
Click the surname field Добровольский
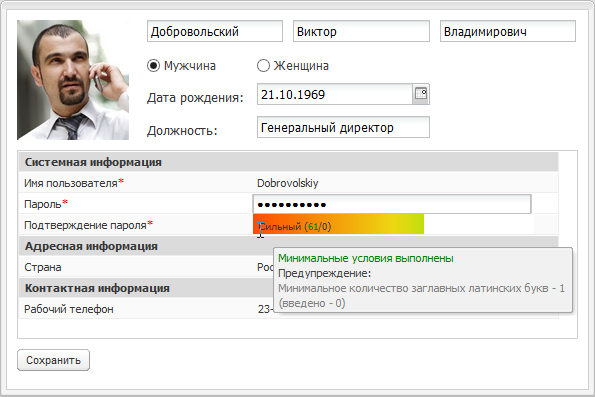tap(215, 31)
